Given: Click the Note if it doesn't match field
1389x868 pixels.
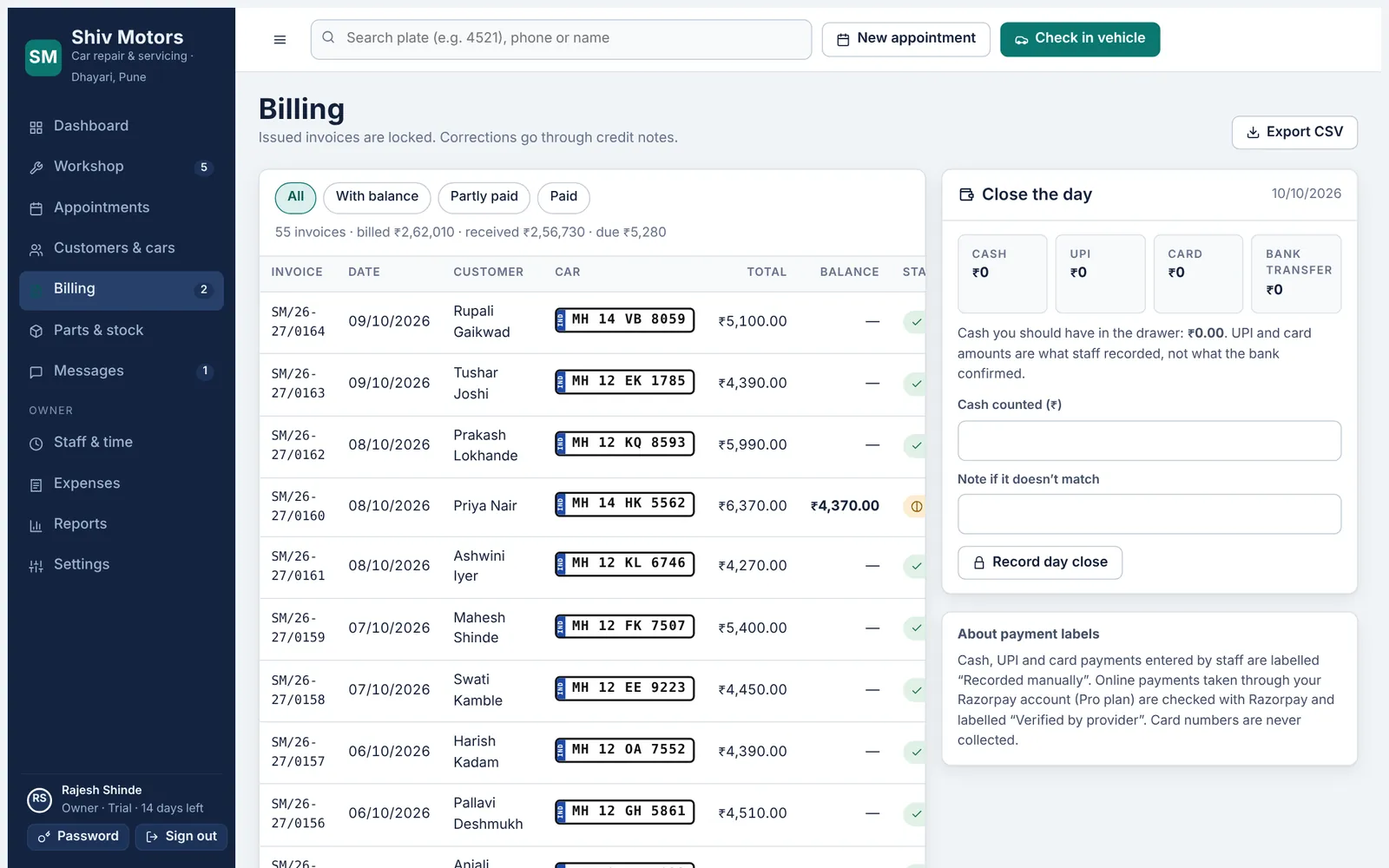Looking at the screenshot, I should pyautogui.click(x=1149, y=514).
